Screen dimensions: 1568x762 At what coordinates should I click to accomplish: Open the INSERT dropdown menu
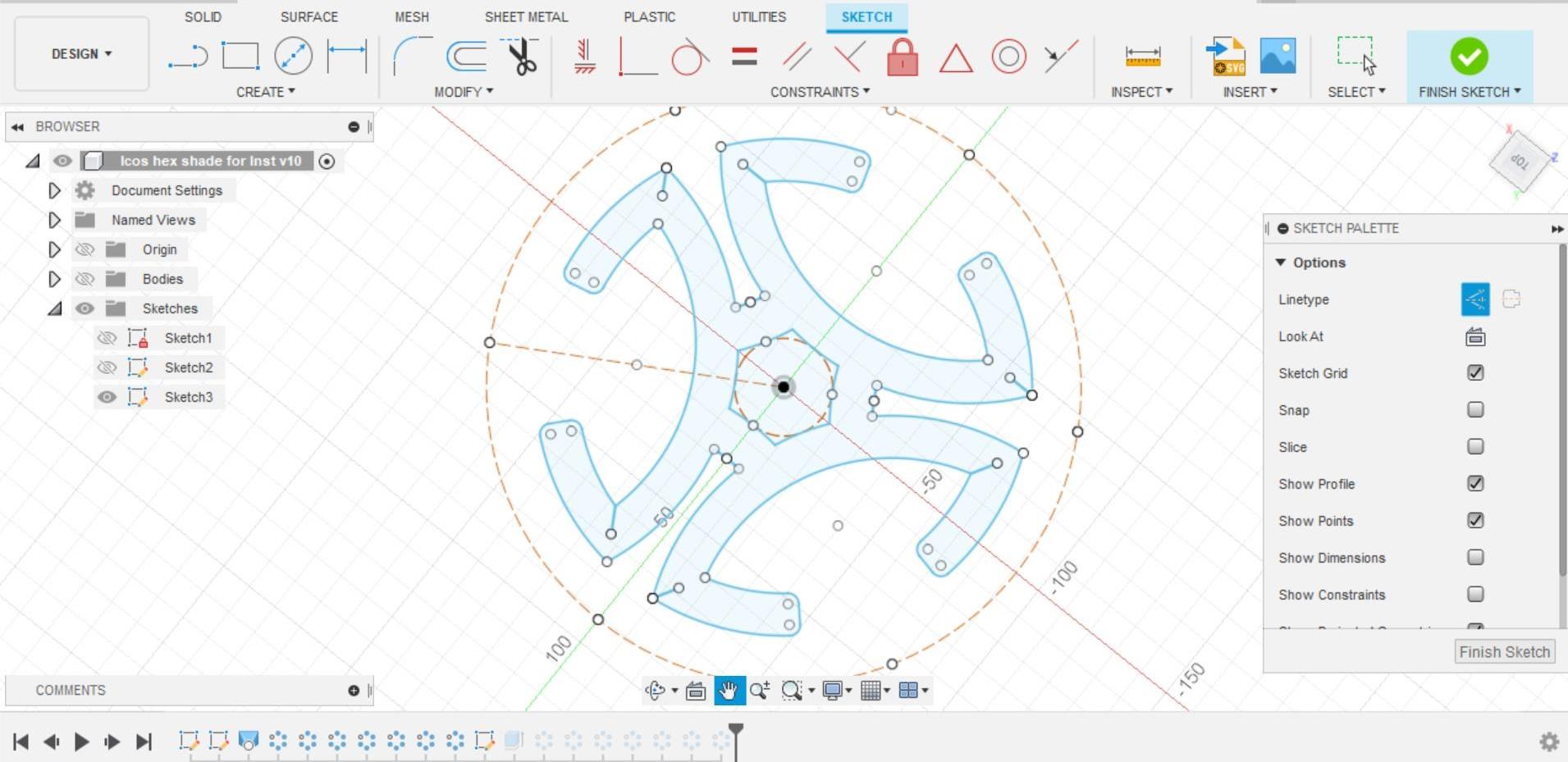1250,92
